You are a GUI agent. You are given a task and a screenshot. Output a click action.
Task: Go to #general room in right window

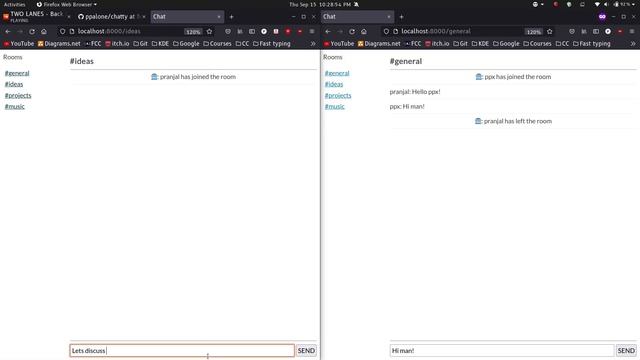pyautogui.click(x=337, y=73)
